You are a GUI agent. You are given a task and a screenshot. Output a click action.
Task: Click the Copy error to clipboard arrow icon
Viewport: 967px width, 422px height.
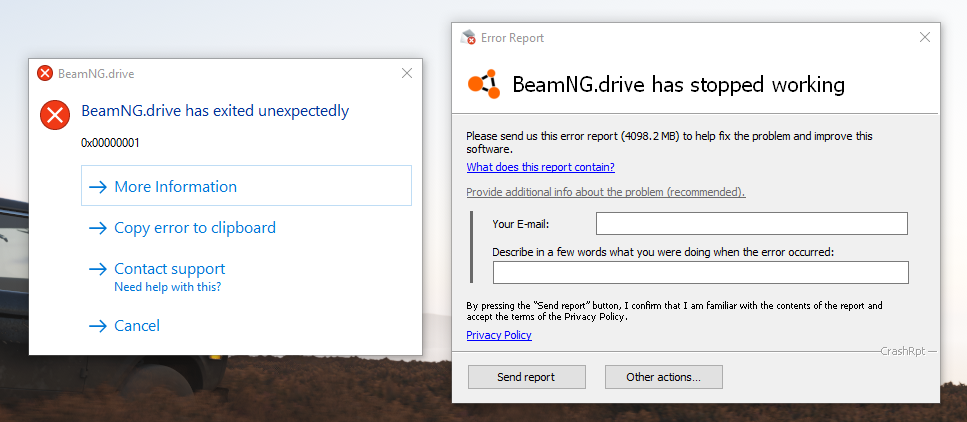tap(98, 228)
